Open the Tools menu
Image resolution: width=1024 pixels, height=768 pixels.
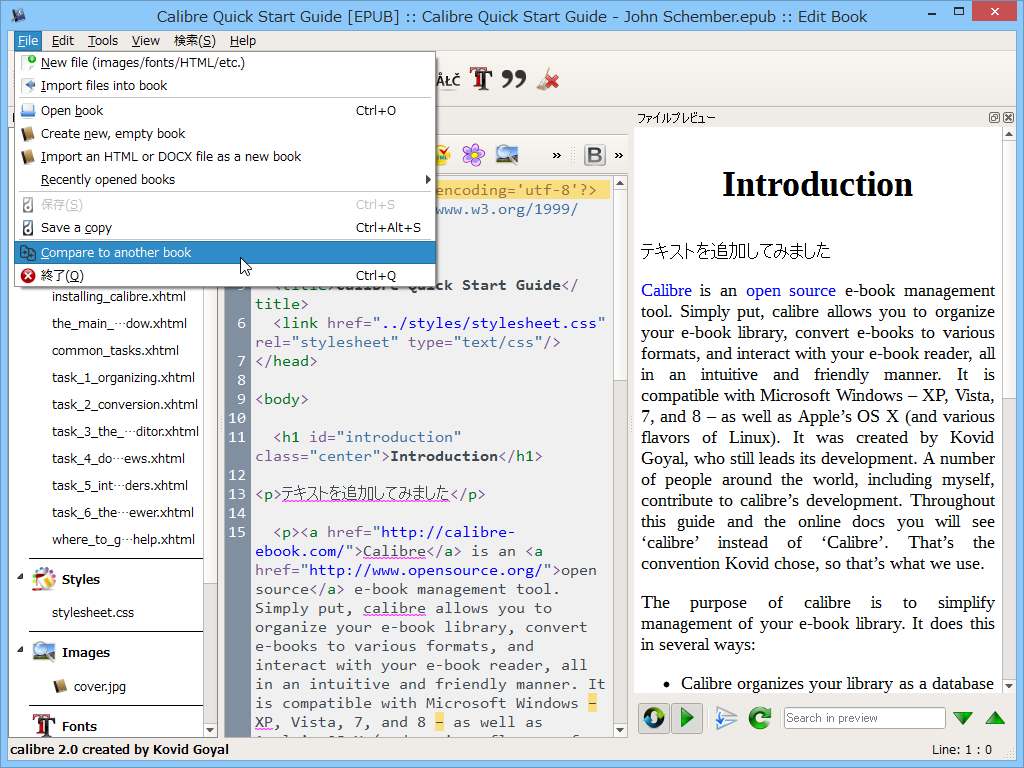pyautogui.click(x=103, y=40)
